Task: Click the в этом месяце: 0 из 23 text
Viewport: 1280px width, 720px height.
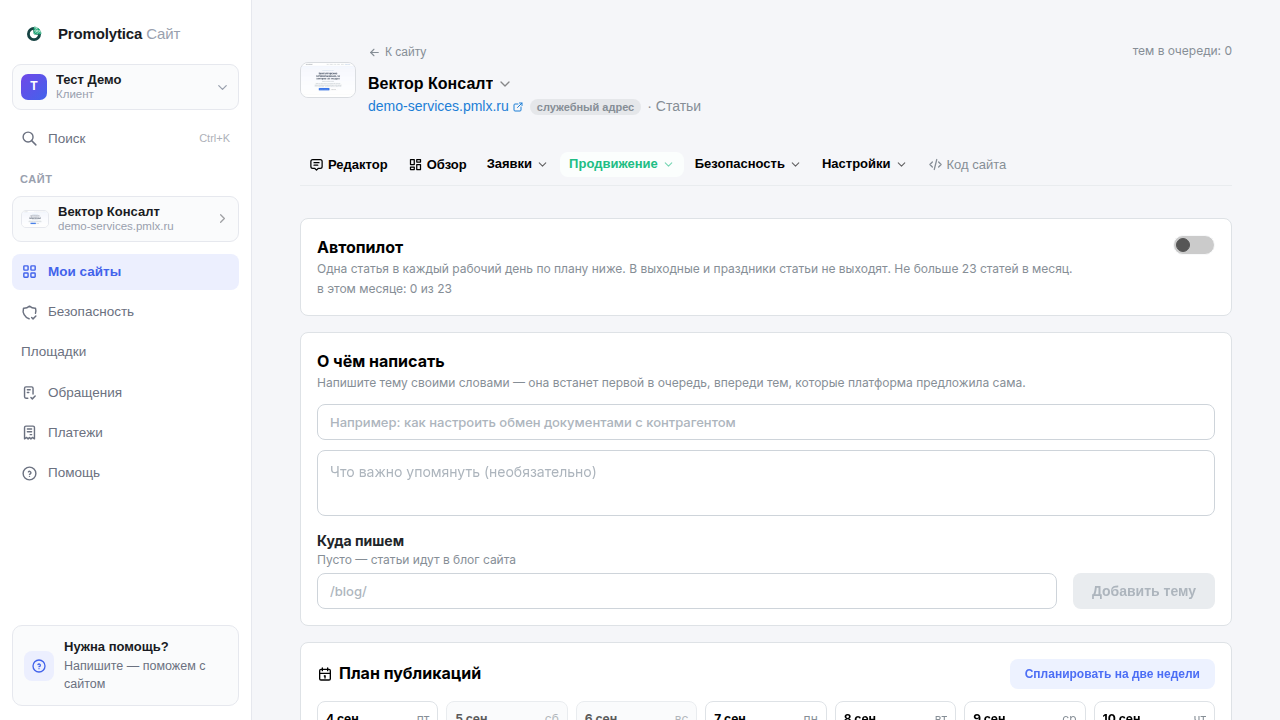Action: [384, 289]
